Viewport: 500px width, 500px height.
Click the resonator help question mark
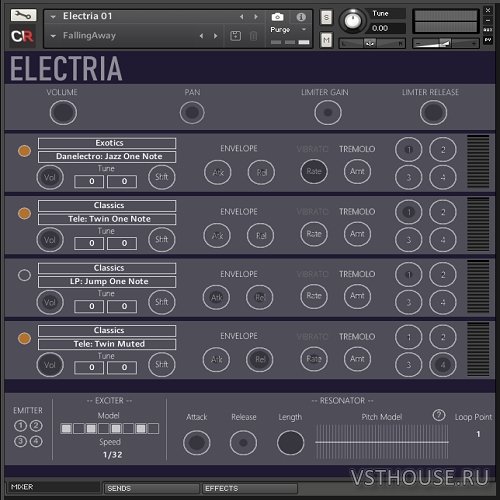click(x=439, y=415)
